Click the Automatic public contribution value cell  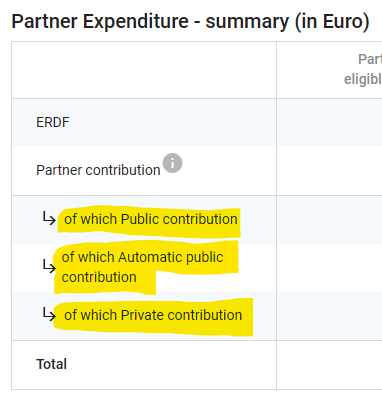(329, 268)
